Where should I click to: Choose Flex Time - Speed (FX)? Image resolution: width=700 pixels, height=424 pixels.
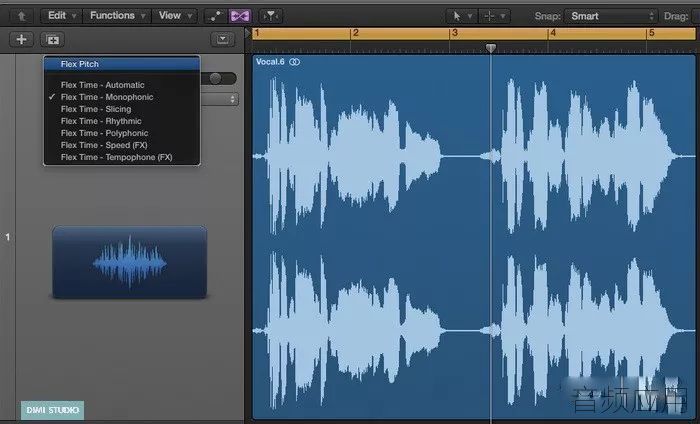[121, 145]
